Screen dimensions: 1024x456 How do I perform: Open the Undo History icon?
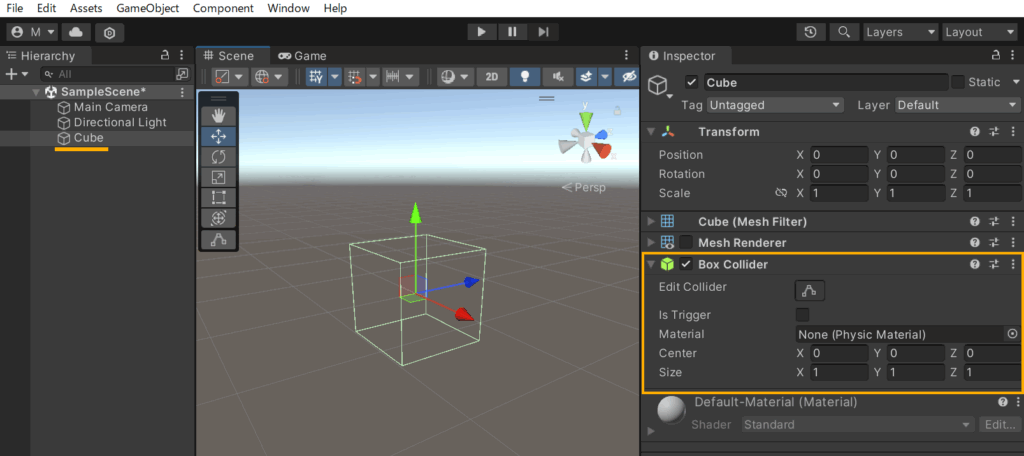810,32
